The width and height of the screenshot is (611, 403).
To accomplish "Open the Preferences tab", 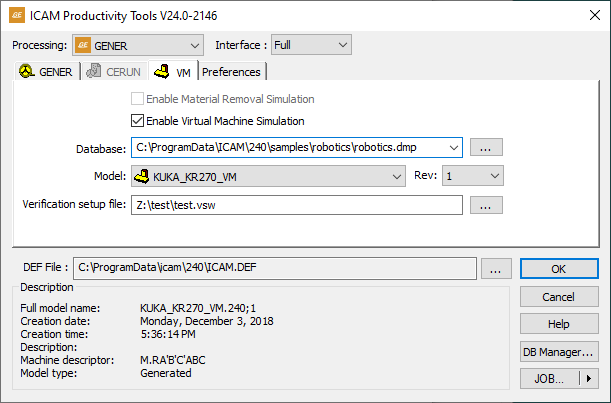I will pyautogui.click(x=232, y=72).
